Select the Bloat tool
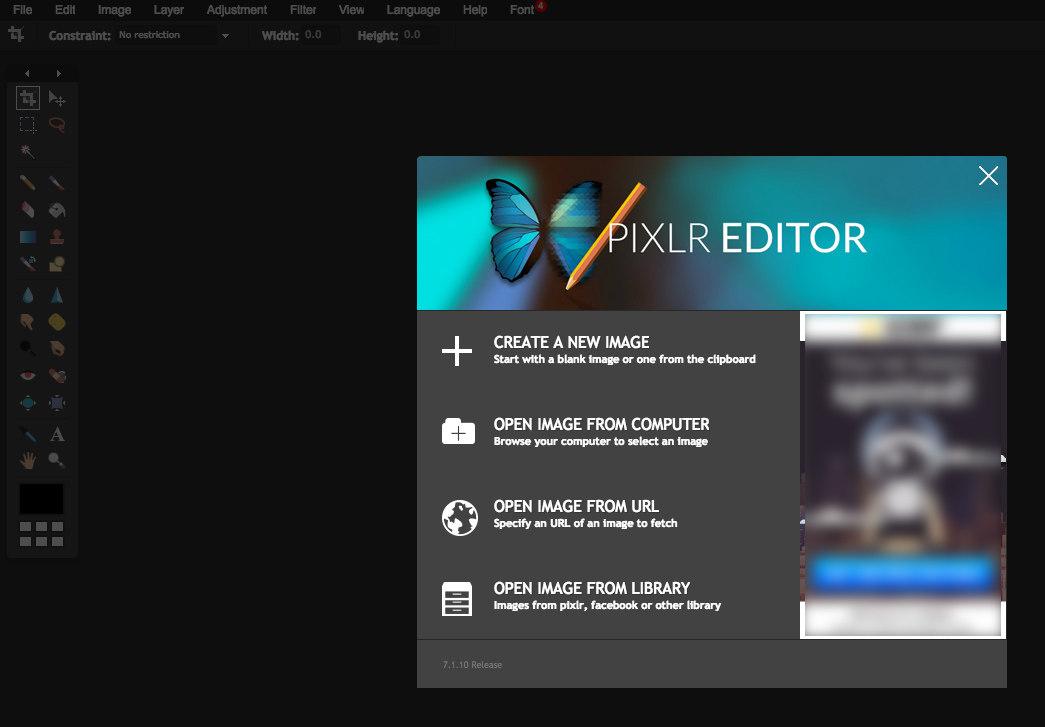 pos(27,402)
